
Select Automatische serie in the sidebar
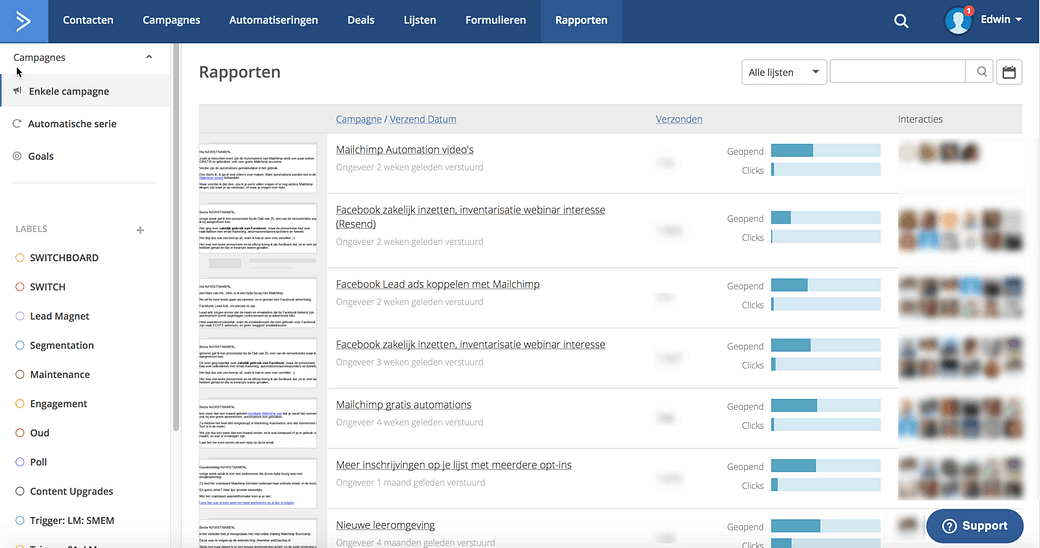pos(72,124)
